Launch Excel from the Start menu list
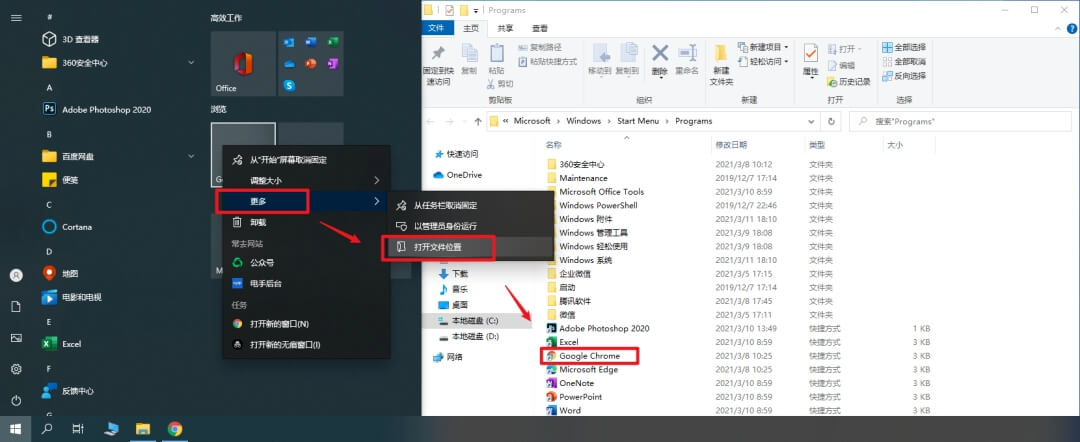This screenshot has height=442, width=1080. 62,344
